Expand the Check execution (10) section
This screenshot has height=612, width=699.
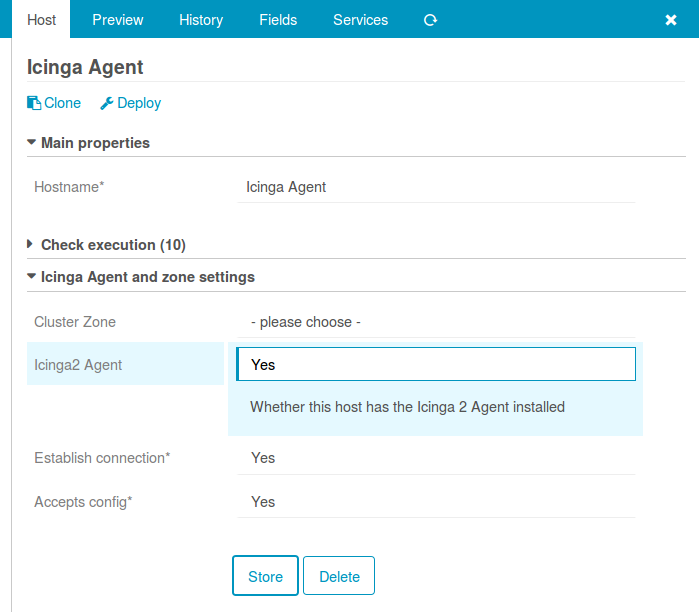point(107,245)
